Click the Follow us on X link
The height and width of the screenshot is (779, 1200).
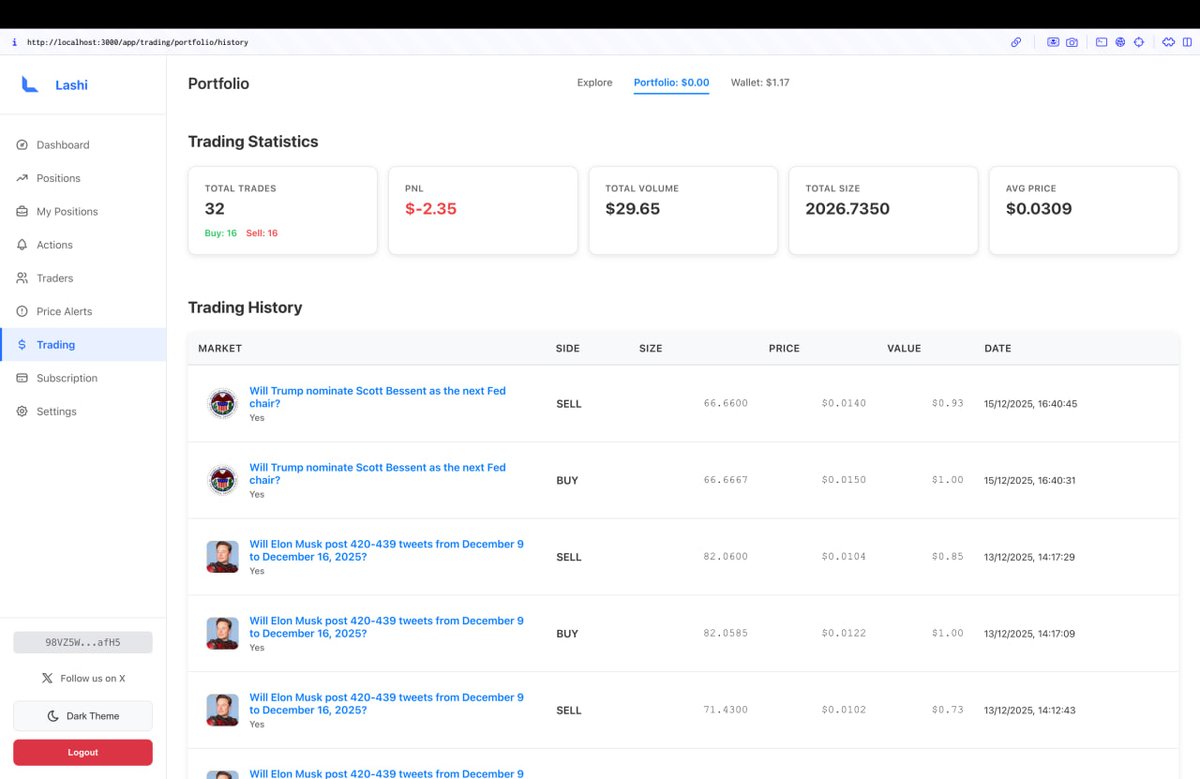click(83, 678)
